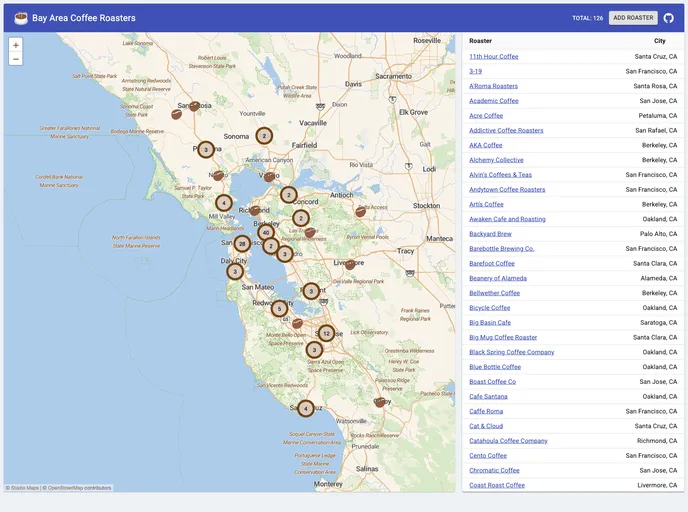The height and width of the screenshot is (512, 688).
Task: Open the Coast Roast Coffee link
Action: coord(497,485)
